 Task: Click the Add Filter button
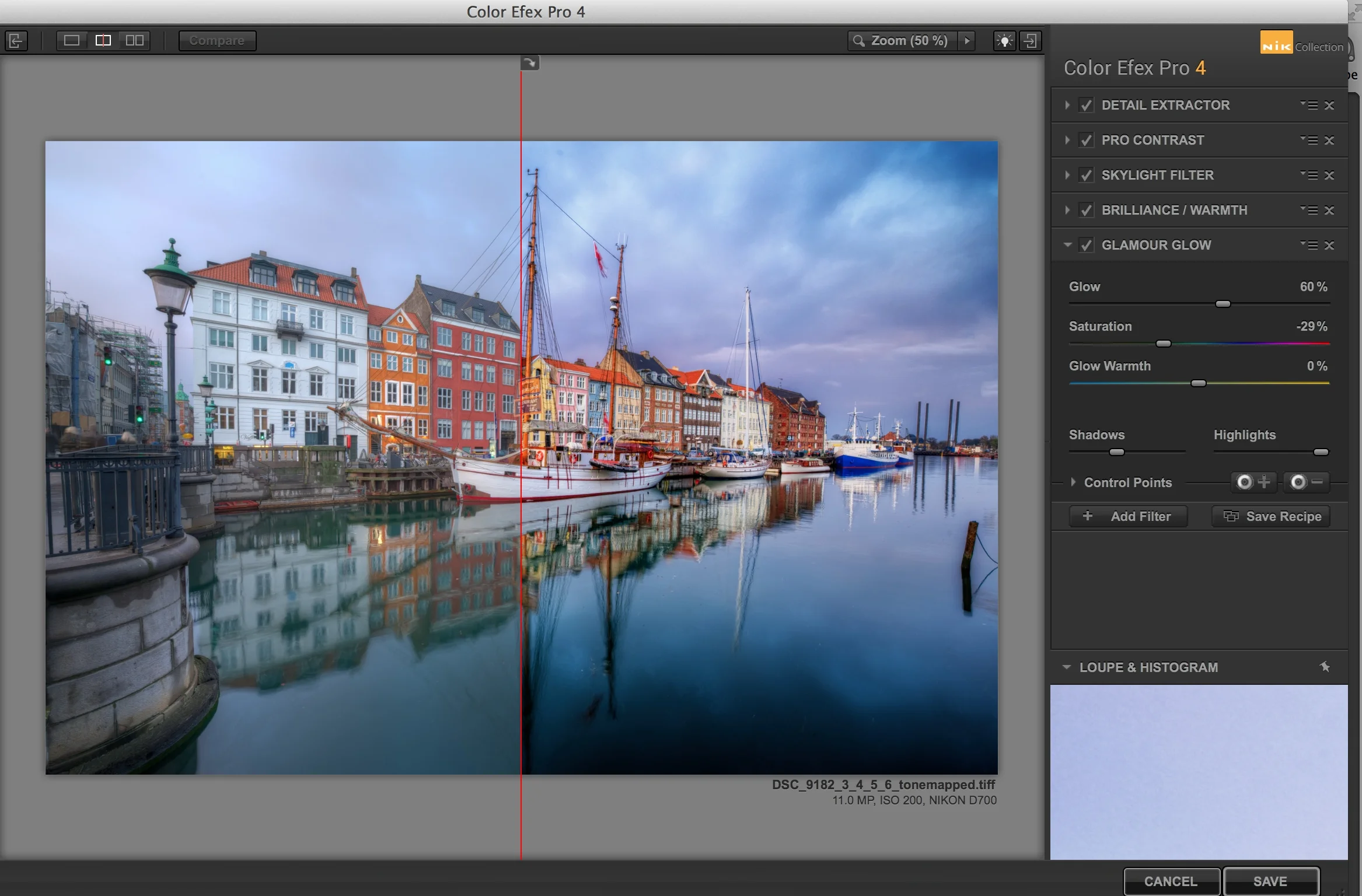coord(1128,516)
